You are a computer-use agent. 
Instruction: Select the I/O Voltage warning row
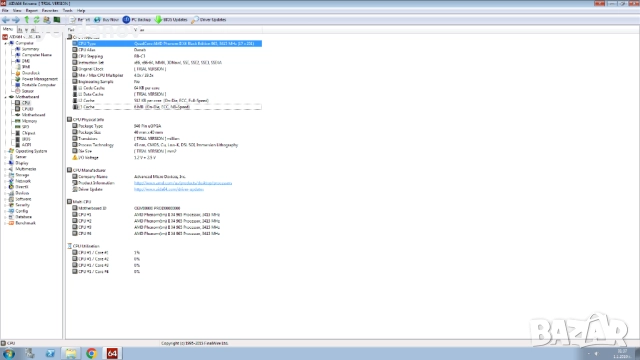click(167, 158)
